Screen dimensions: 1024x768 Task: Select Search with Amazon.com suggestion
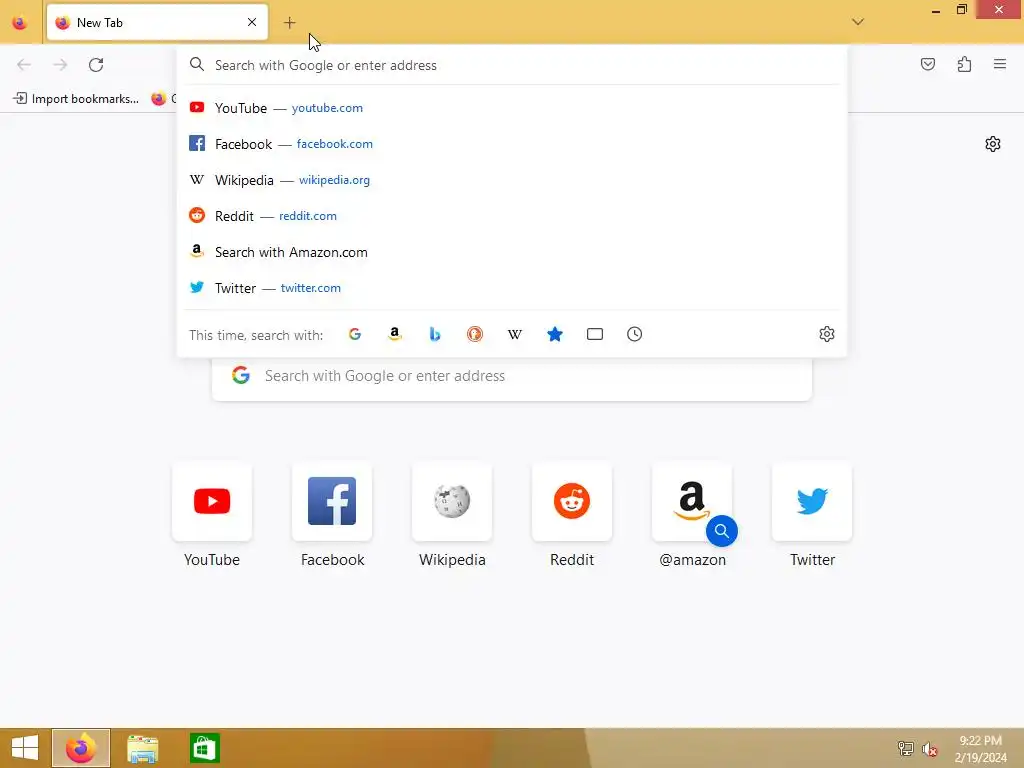pyautogui.click(x=512, y=252)
